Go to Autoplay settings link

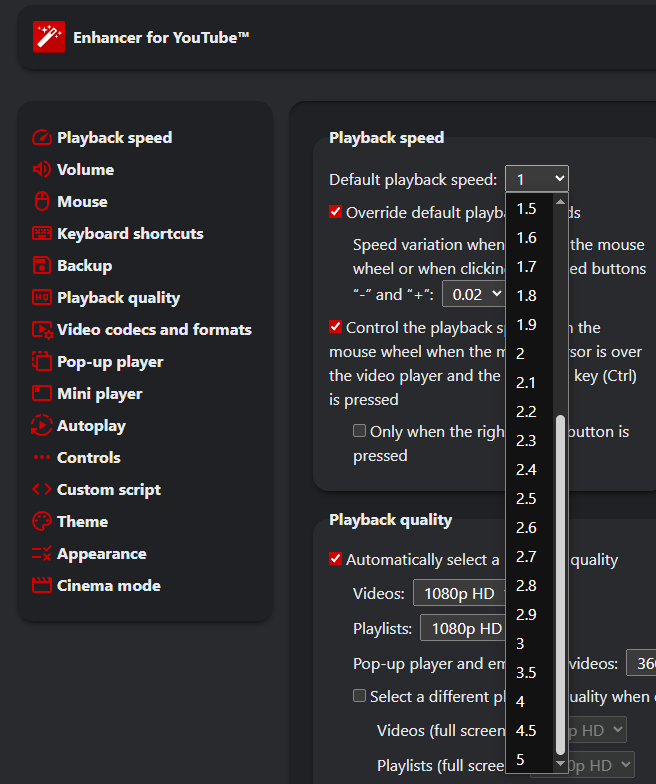point(91,426)
